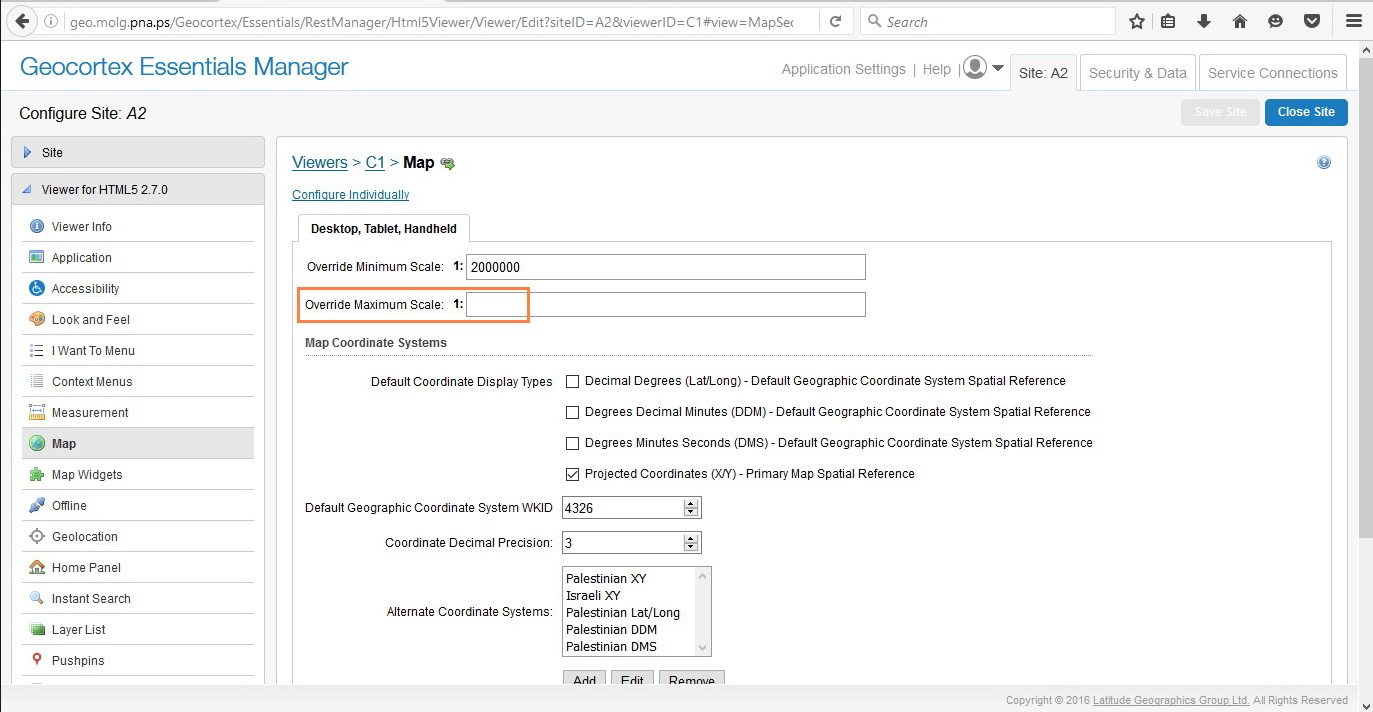Go to Viewers breadcrumb link
The width and height of the screenshot is (1373, 712).
pyautogui.click(x=320, y=162)
